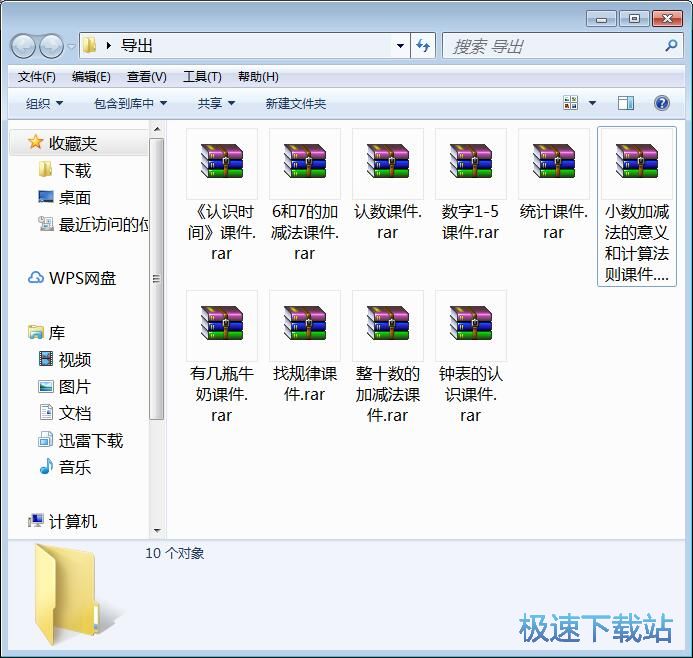Select the 有几瓶牛奶课件.rar archive icon

222,323
